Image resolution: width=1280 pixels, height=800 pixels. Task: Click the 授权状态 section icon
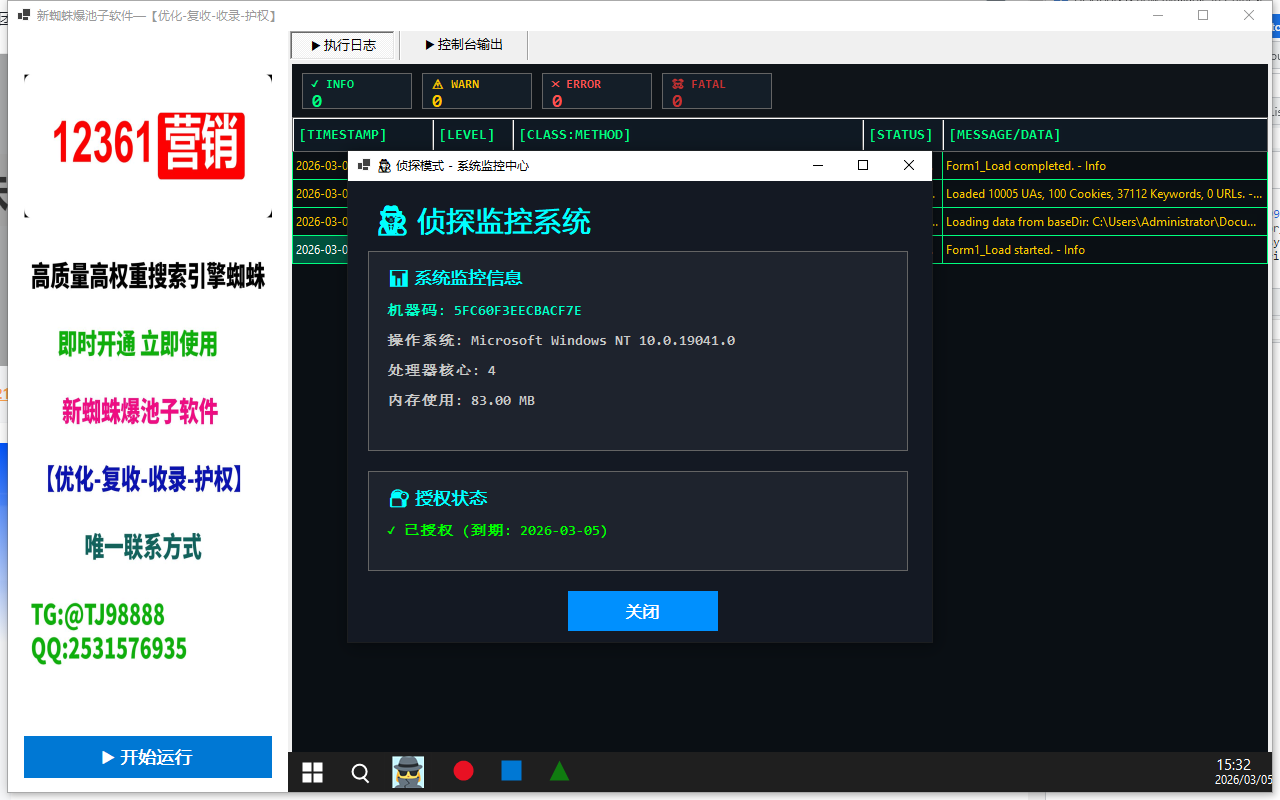398,498
